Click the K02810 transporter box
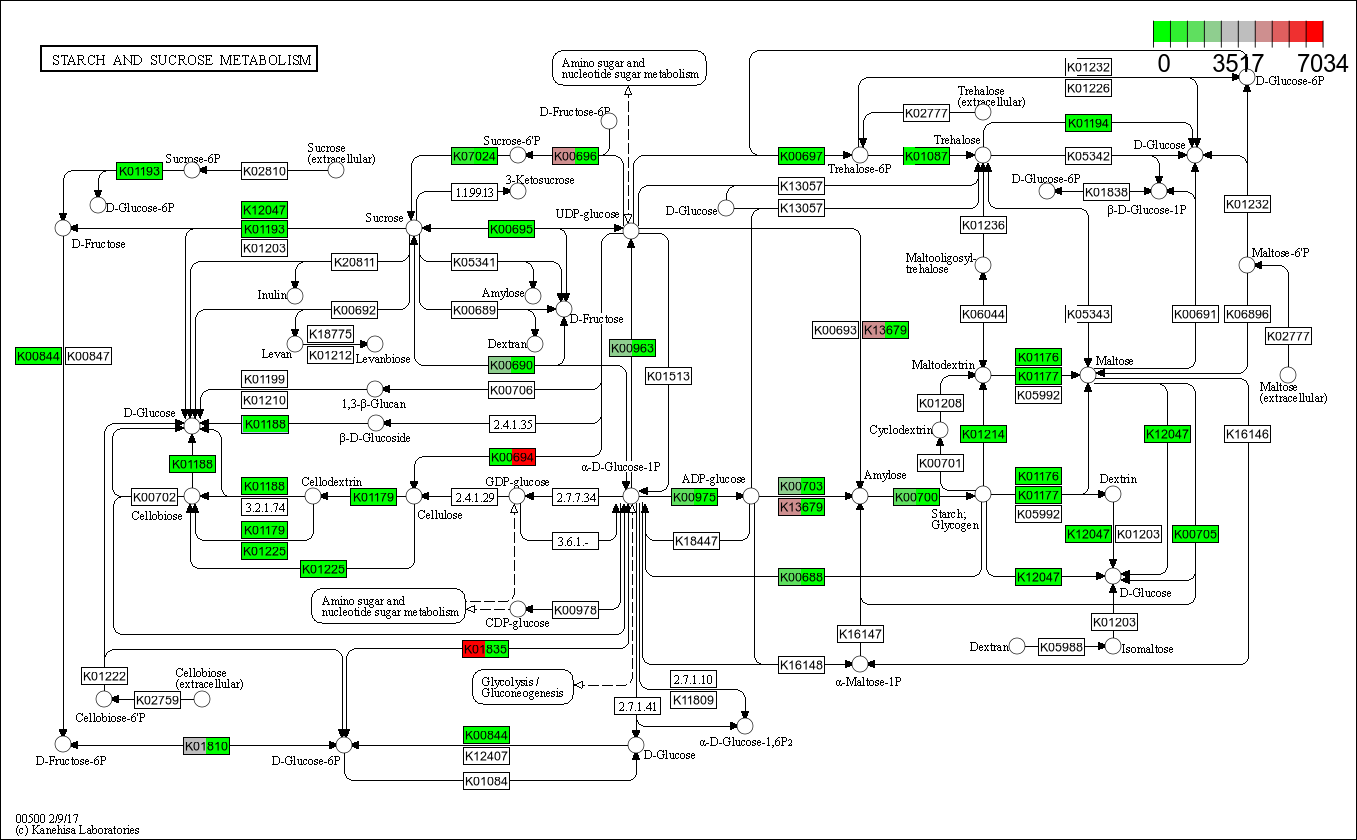 click(265, 171)
